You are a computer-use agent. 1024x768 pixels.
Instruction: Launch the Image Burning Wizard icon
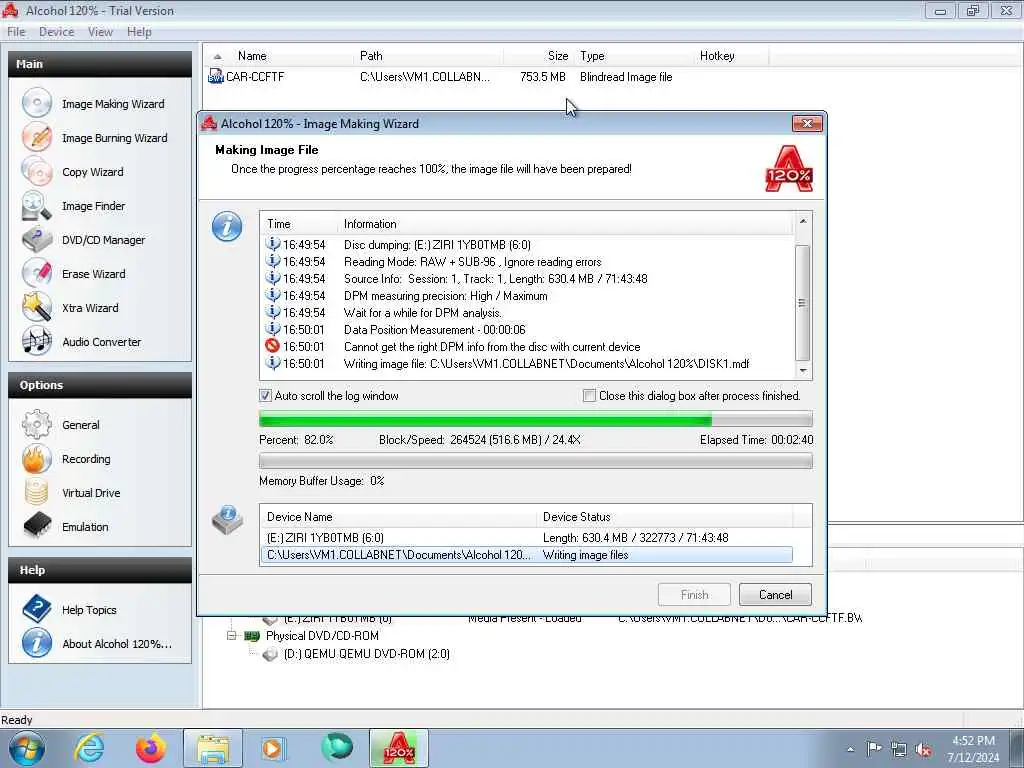(x=37, y=137)
